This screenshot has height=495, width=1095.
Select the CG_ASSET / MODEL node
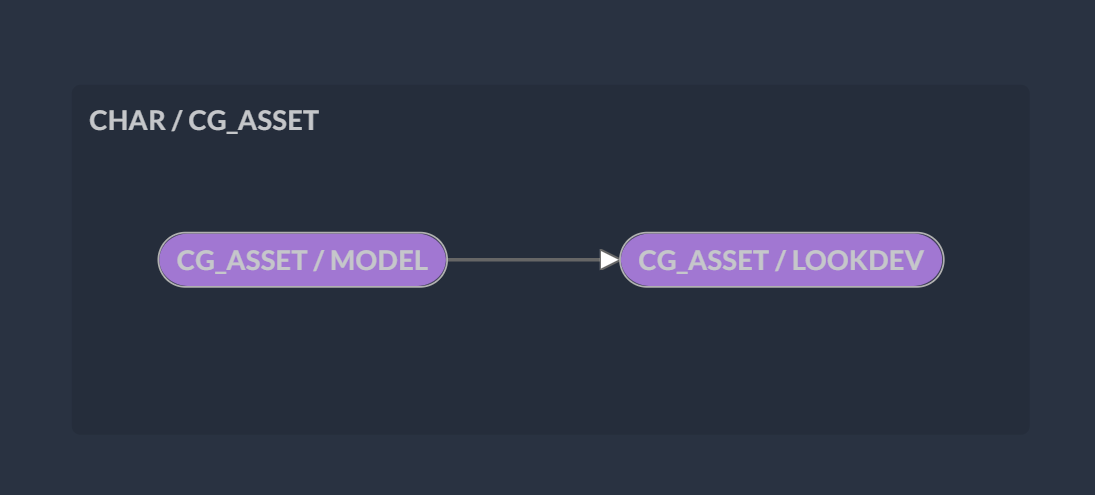click(302, 260)
